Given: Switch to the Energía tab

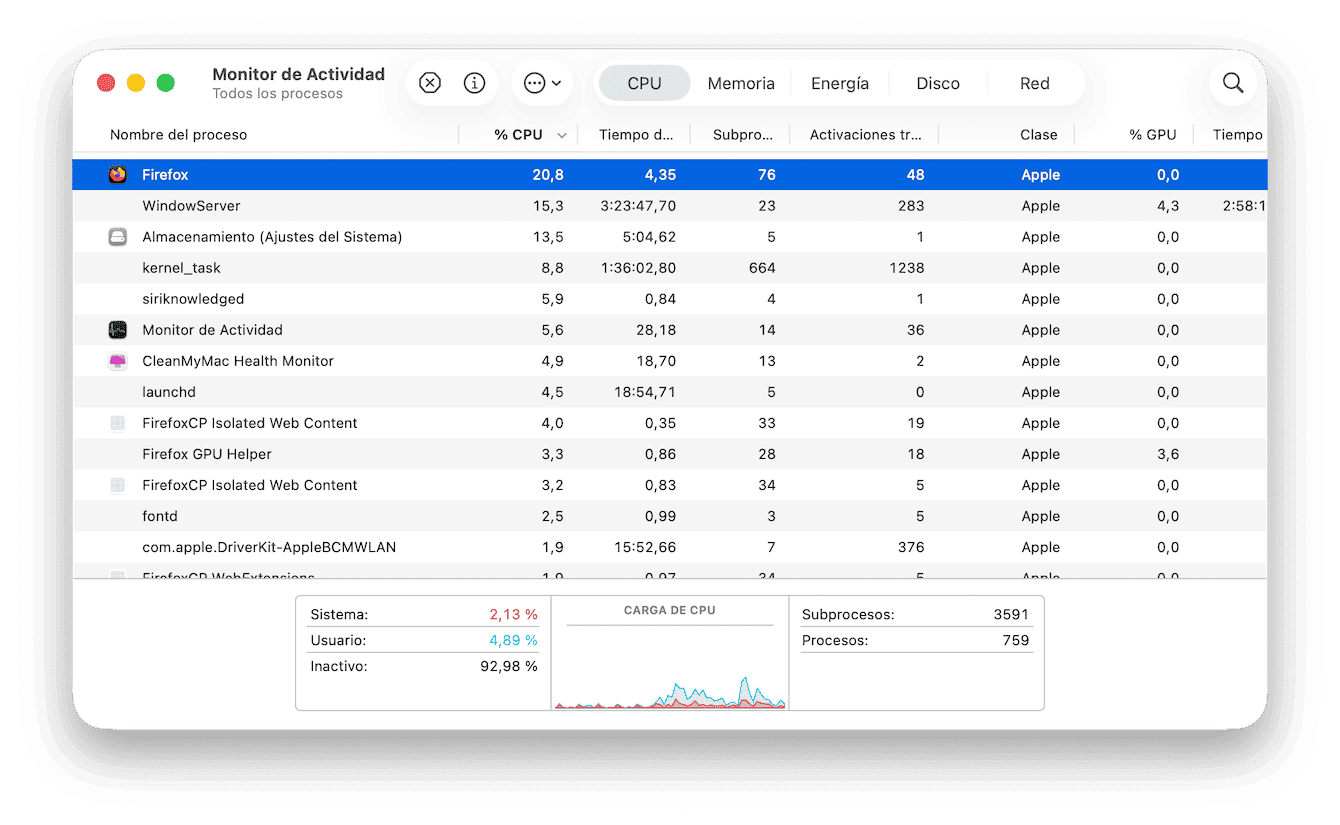Looking at the screenshot, I should point(839,84).
